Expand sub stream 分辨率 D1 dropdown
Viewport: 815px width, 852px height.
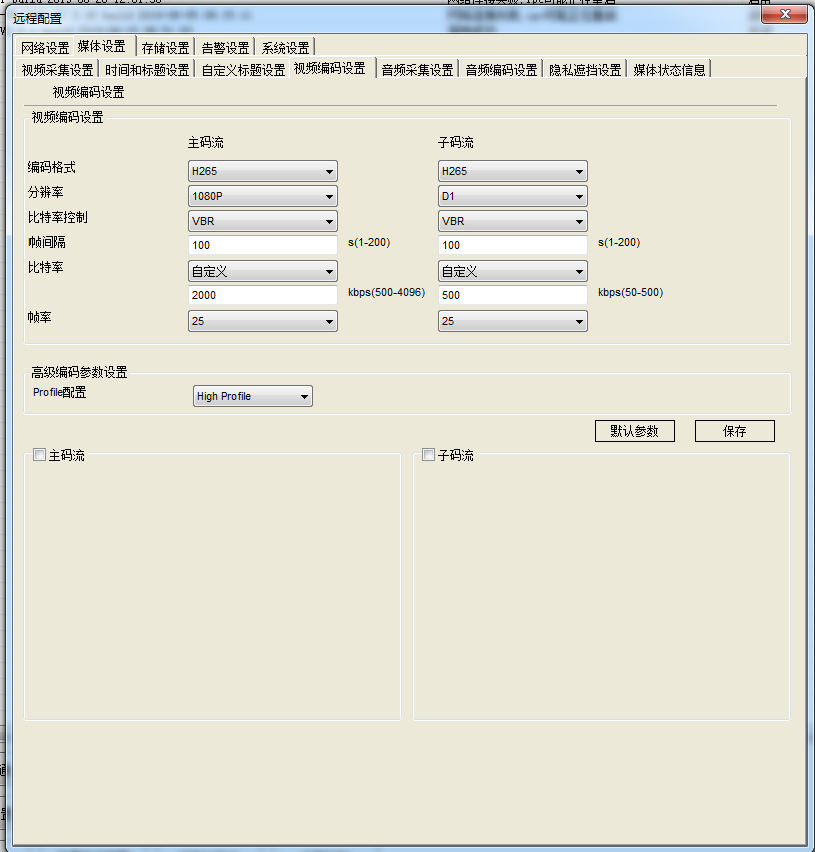(x=512, y=196)
